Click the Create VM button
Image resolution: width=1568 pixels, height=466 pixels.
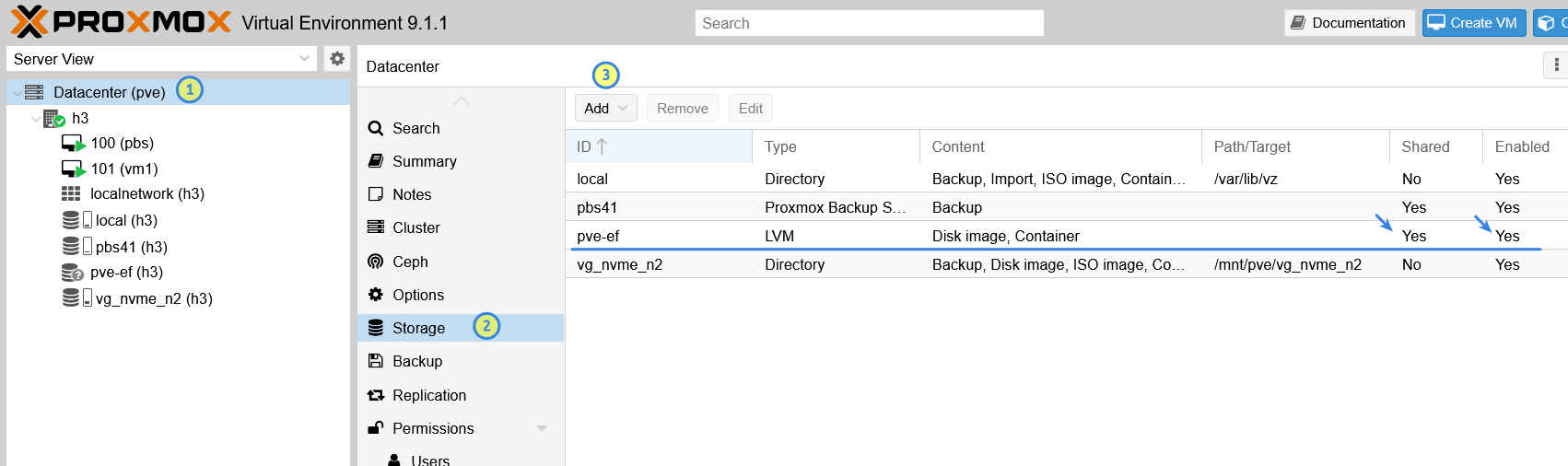coord(1474,23)
